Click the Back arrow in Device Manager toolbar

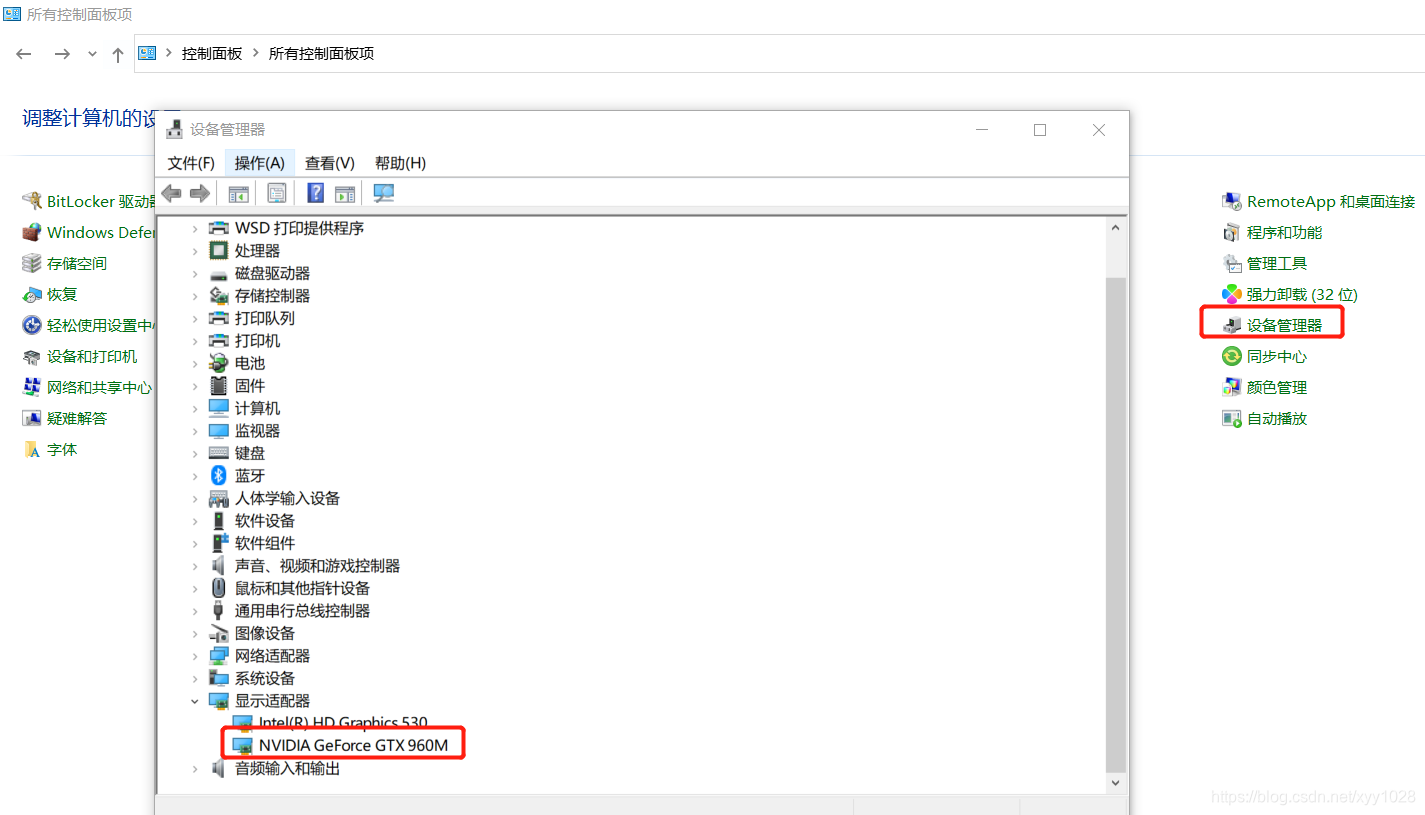click(x=172, y=193)
